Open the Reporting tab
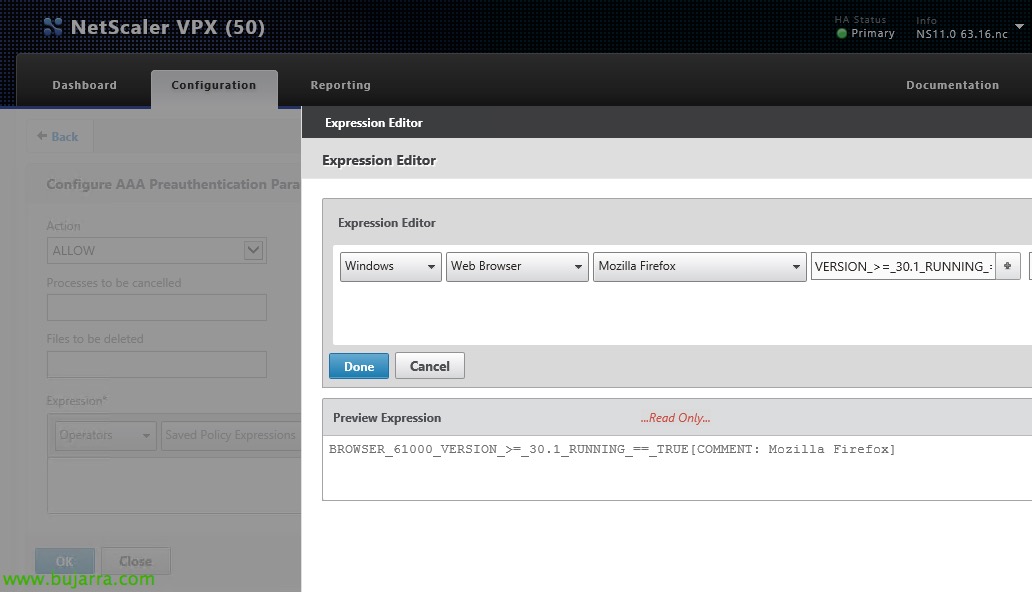The image size is (1032, 592). click(x=340, y=85)
